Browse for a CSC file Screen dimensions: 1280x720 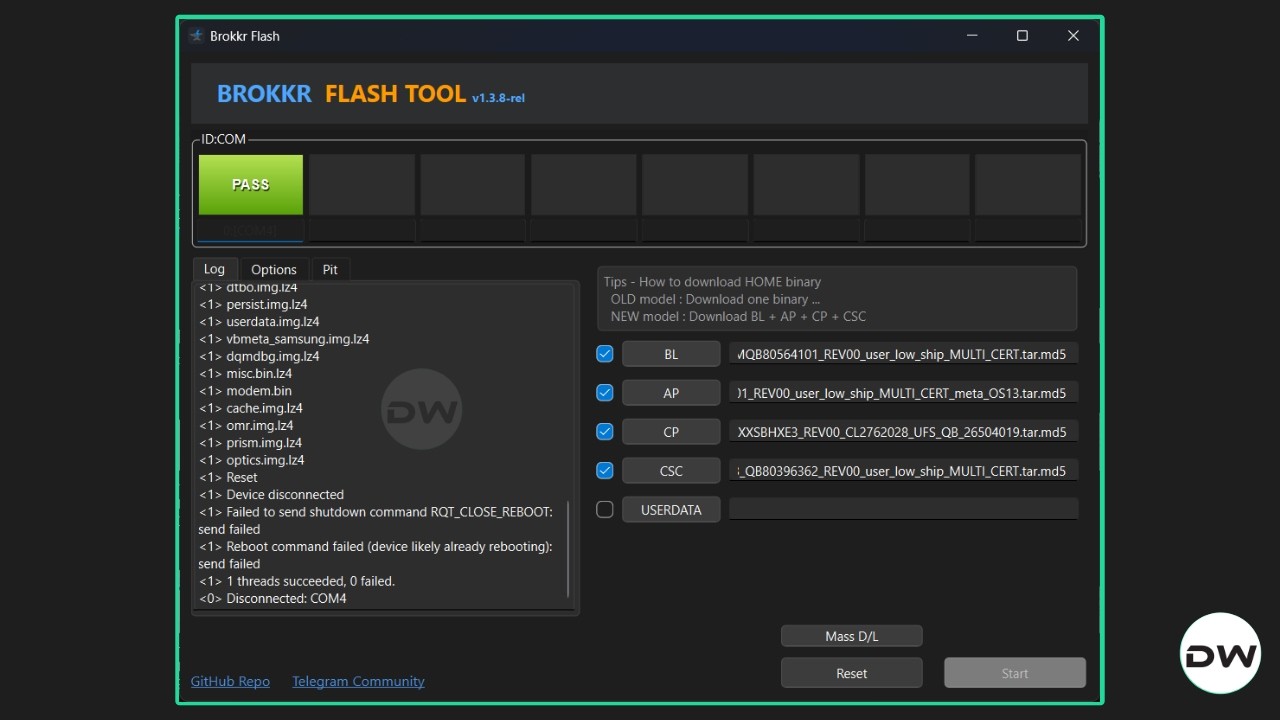point(671,470)
